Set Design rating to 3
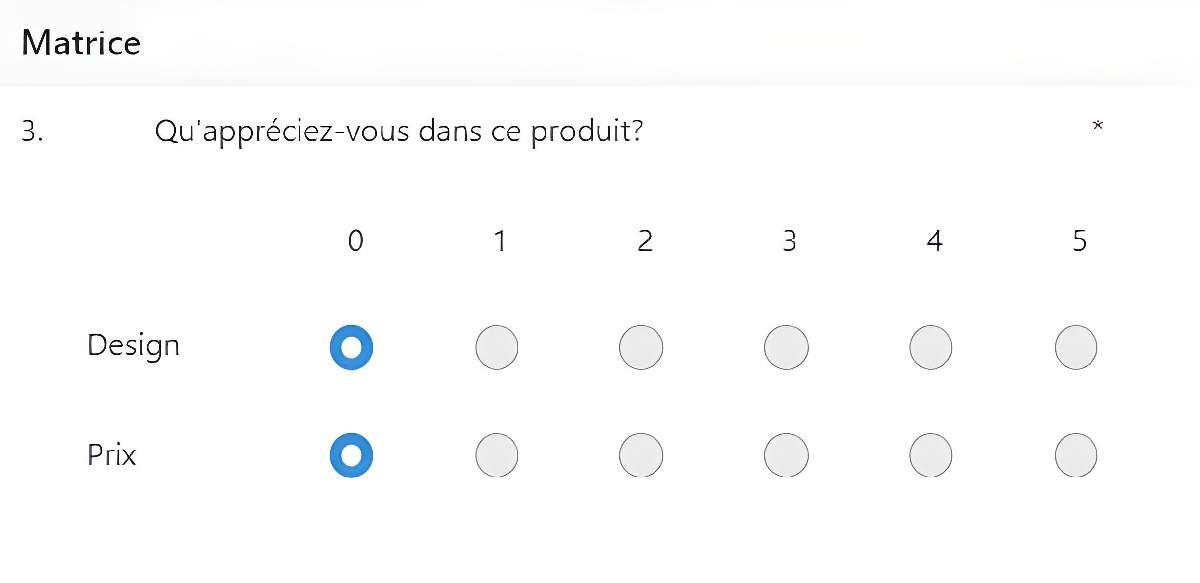 [786, 347]
